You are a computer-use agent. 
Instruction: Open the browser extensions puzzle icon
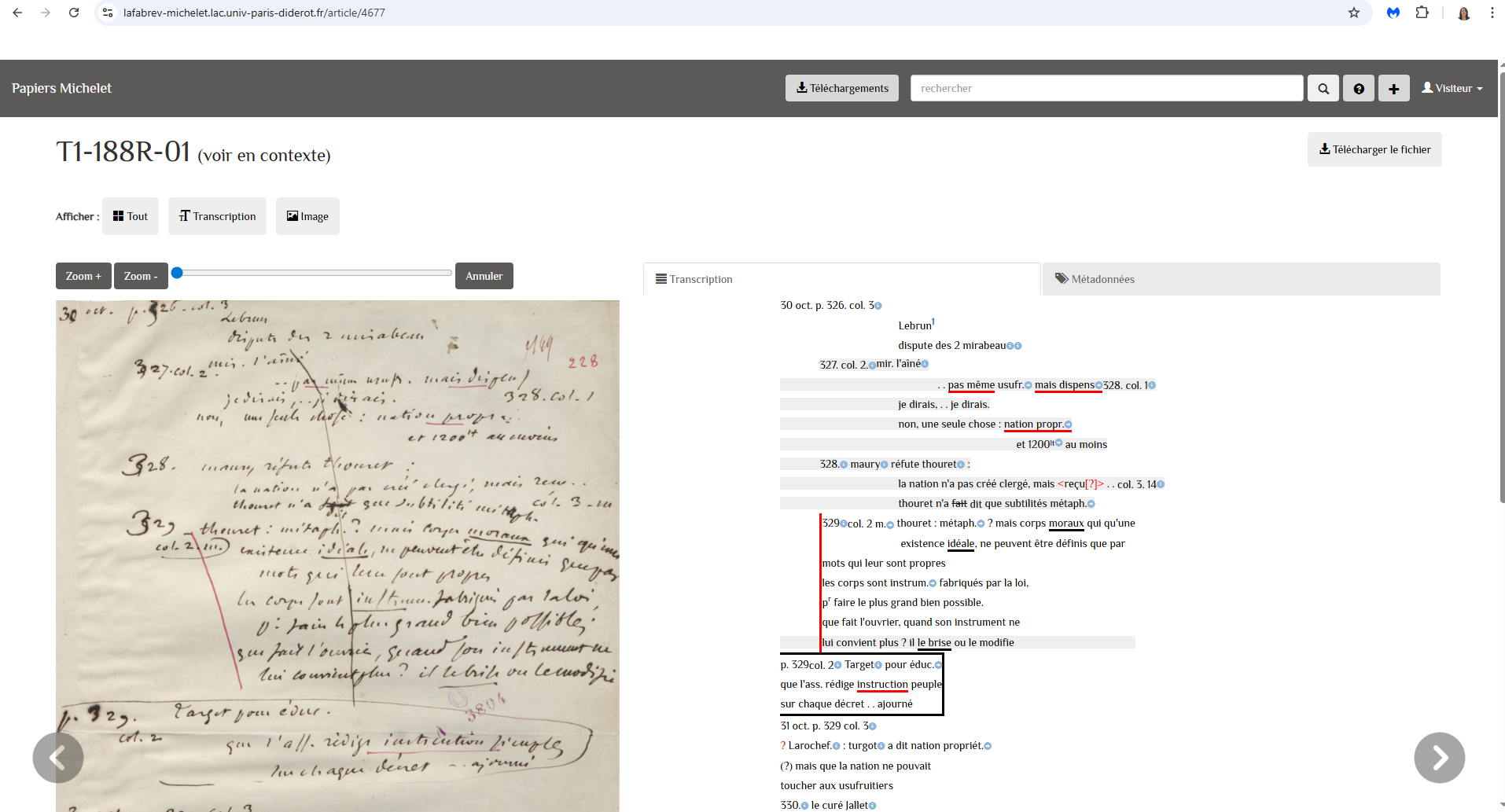[x=1422, y=13]
